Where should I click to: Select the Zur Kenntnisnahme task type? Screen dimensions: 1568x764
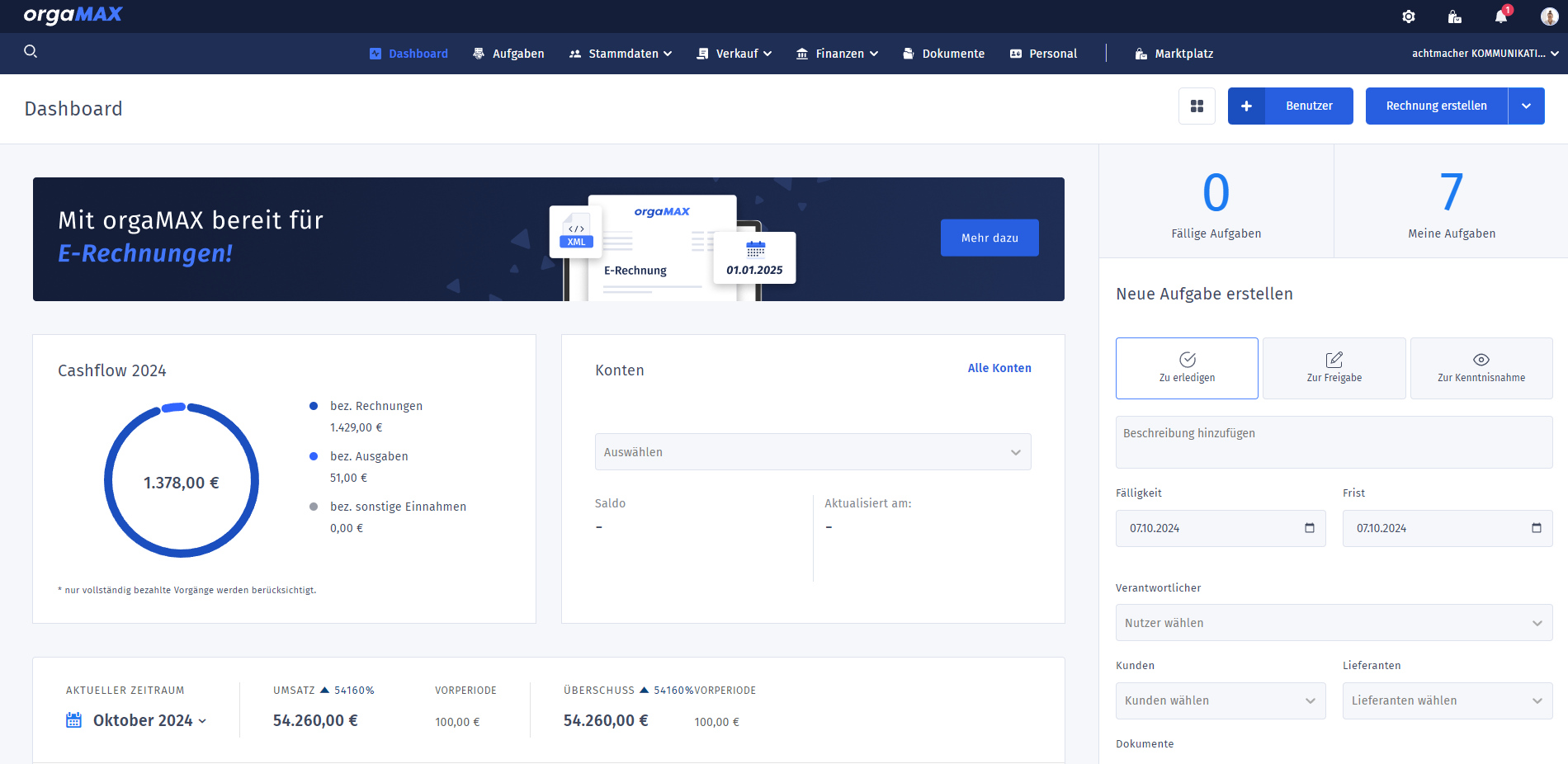1481,368
